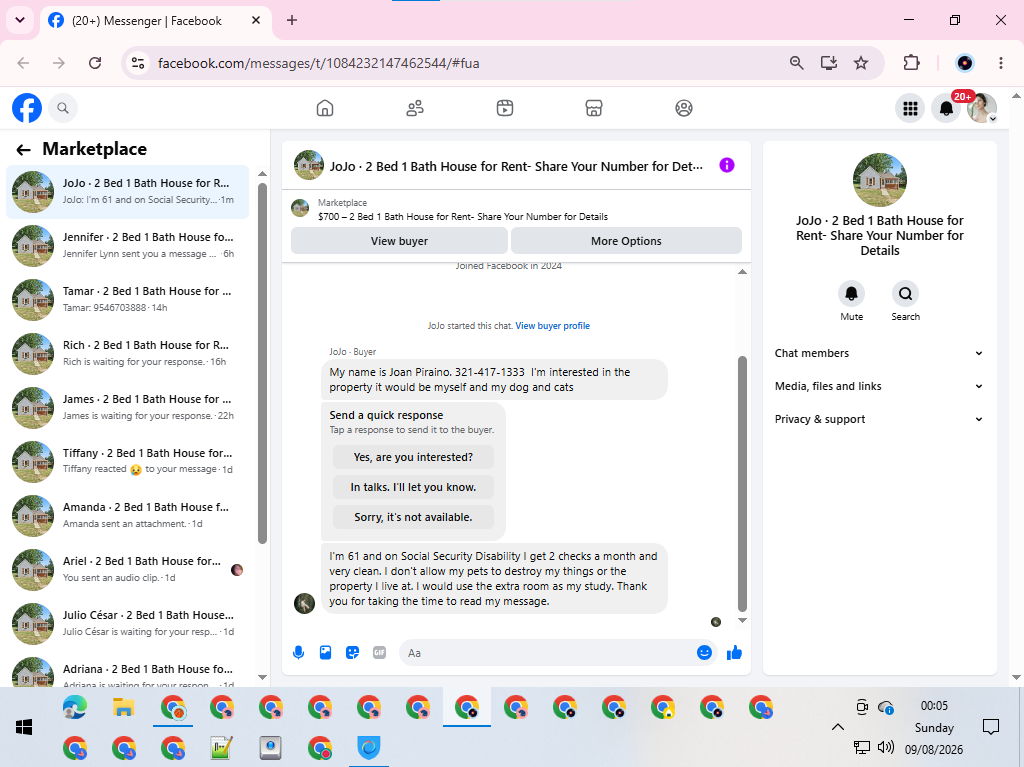This screenshot has height=767, width=1024.
Task: Click JoJo sender avatar beside last message
Action: point(304,603)
